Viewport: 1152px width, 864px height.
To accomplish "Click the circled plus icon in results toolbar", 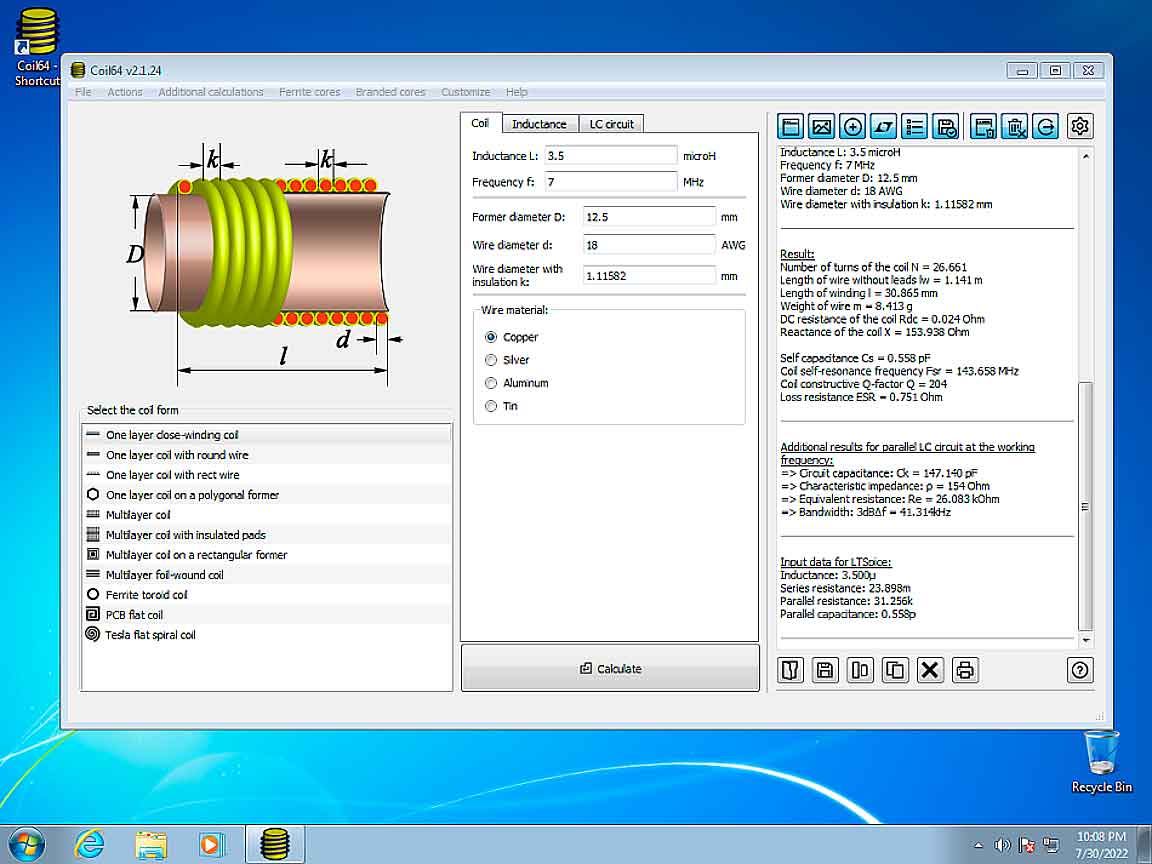I will (x=852, y=126).
